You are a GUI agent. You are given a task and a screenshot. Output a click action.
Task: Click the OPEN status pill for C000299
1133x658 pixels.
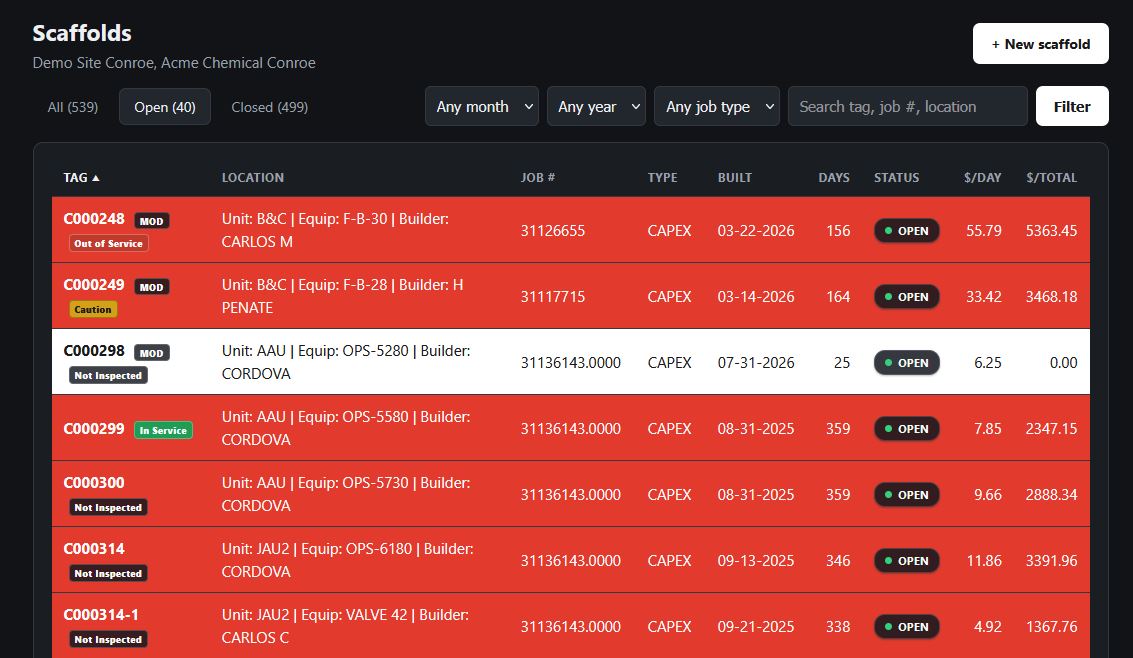907,429
